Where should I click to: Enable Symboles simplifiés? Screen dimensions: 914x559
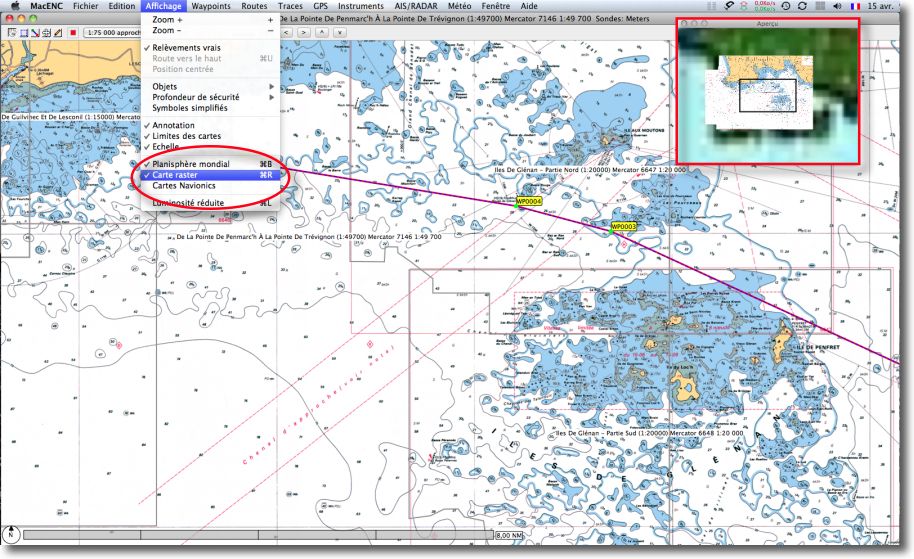(210, 108)
